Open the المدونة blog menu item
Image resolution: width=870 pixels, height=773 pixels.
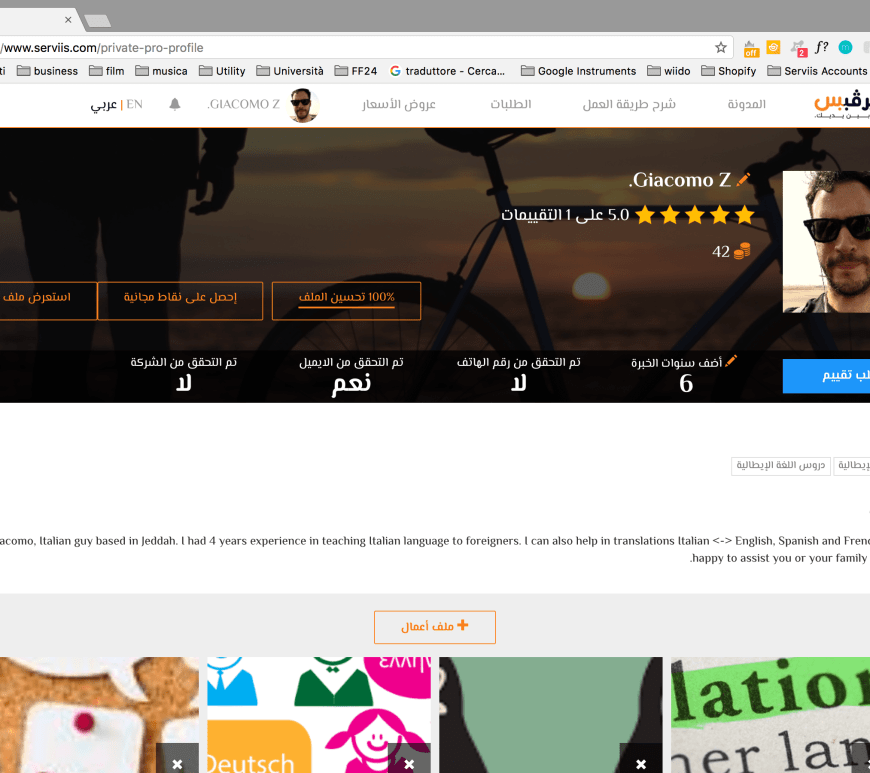click(746, 104)
